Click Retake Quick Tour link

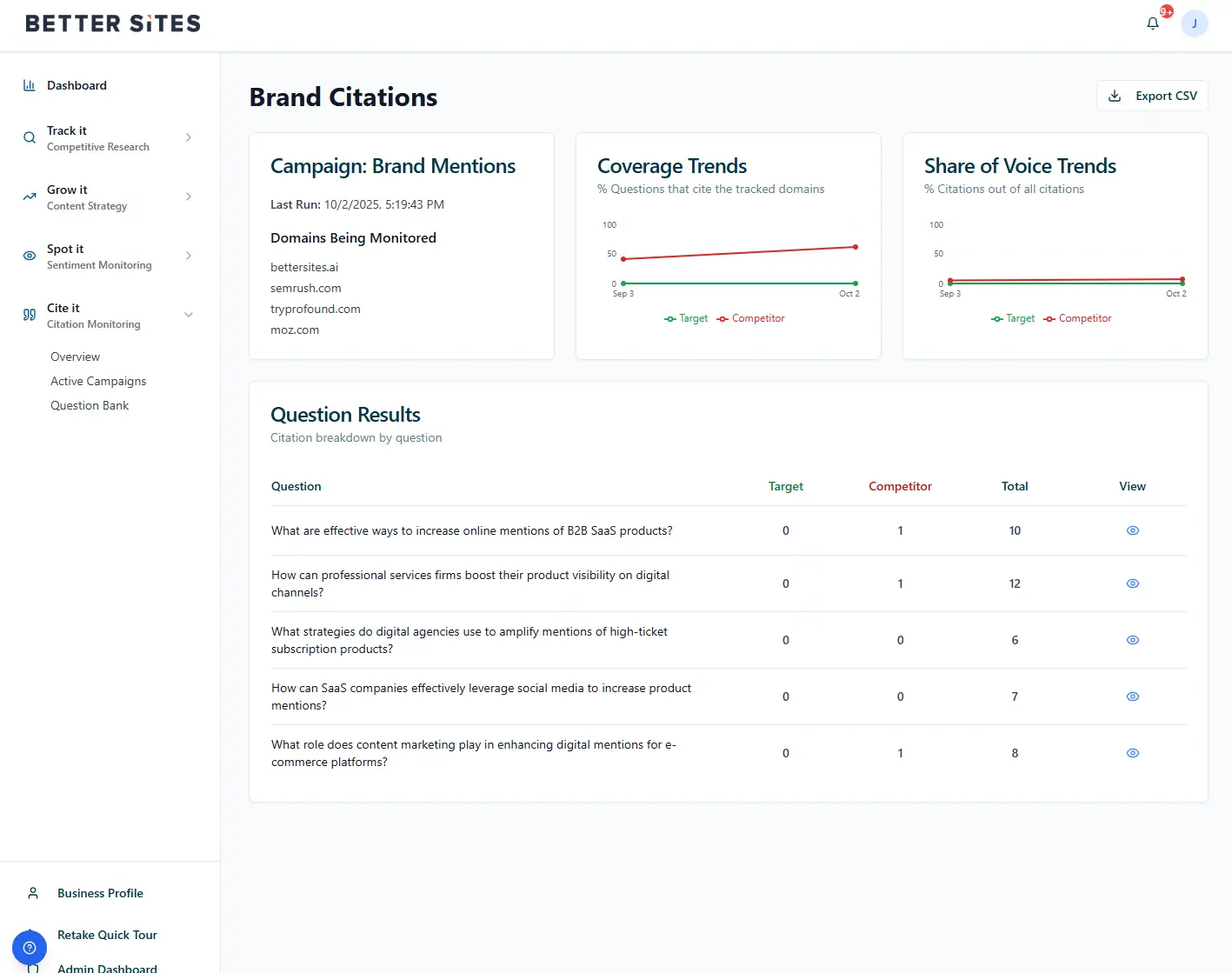[x=107, y=935]
